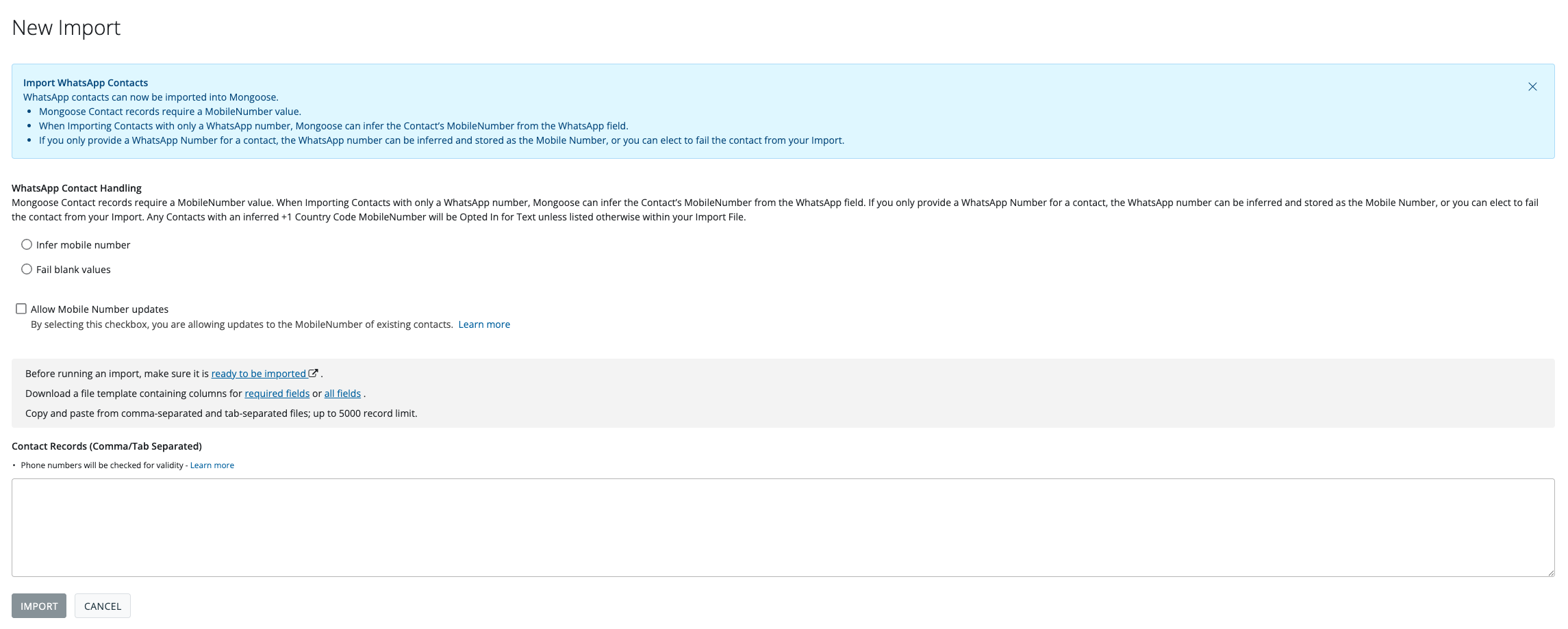The image size is (1568, 629).
Task: Click the New Import page heading
Action: click(x=66, y=28)
